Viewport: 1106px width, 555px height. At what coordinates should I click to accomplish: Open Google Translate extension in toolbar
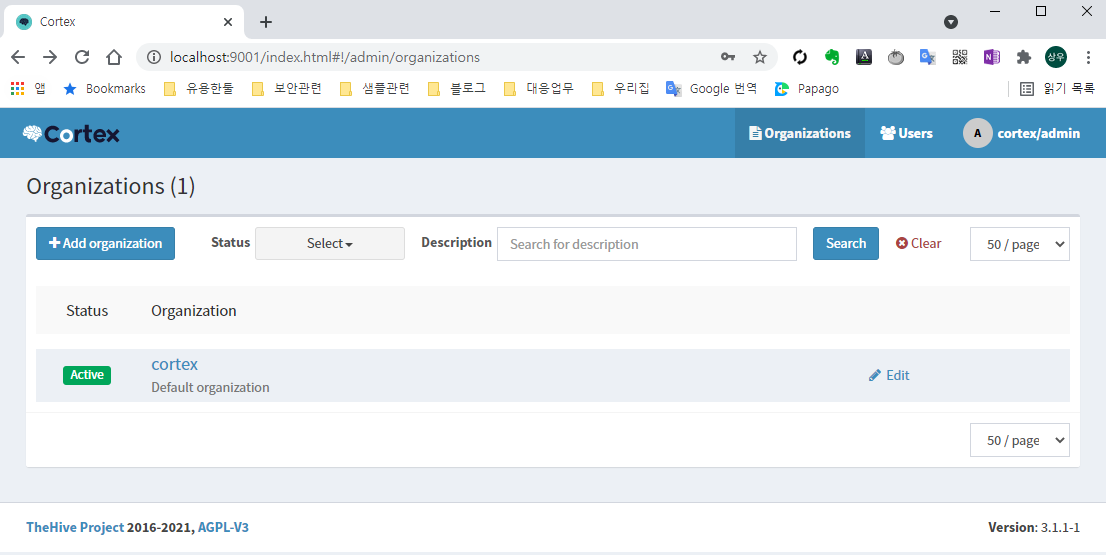click(x=928, y=57)
